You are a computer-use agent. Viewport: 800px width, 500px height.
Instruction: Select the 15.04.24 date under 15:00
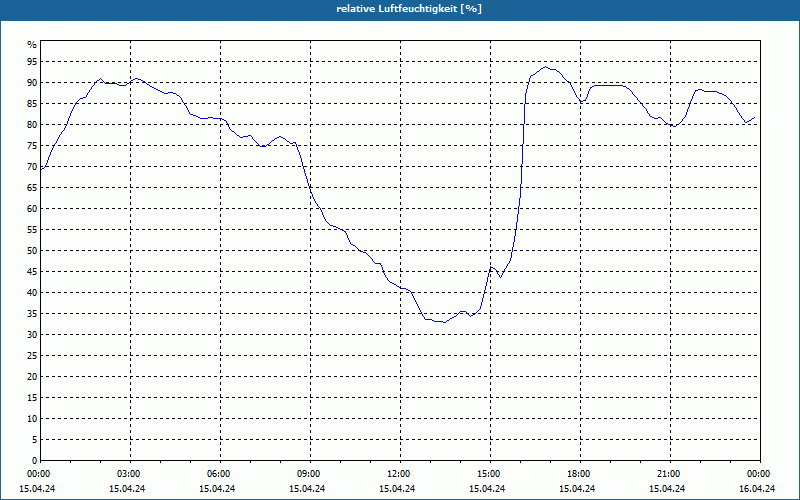click(487, 489)
